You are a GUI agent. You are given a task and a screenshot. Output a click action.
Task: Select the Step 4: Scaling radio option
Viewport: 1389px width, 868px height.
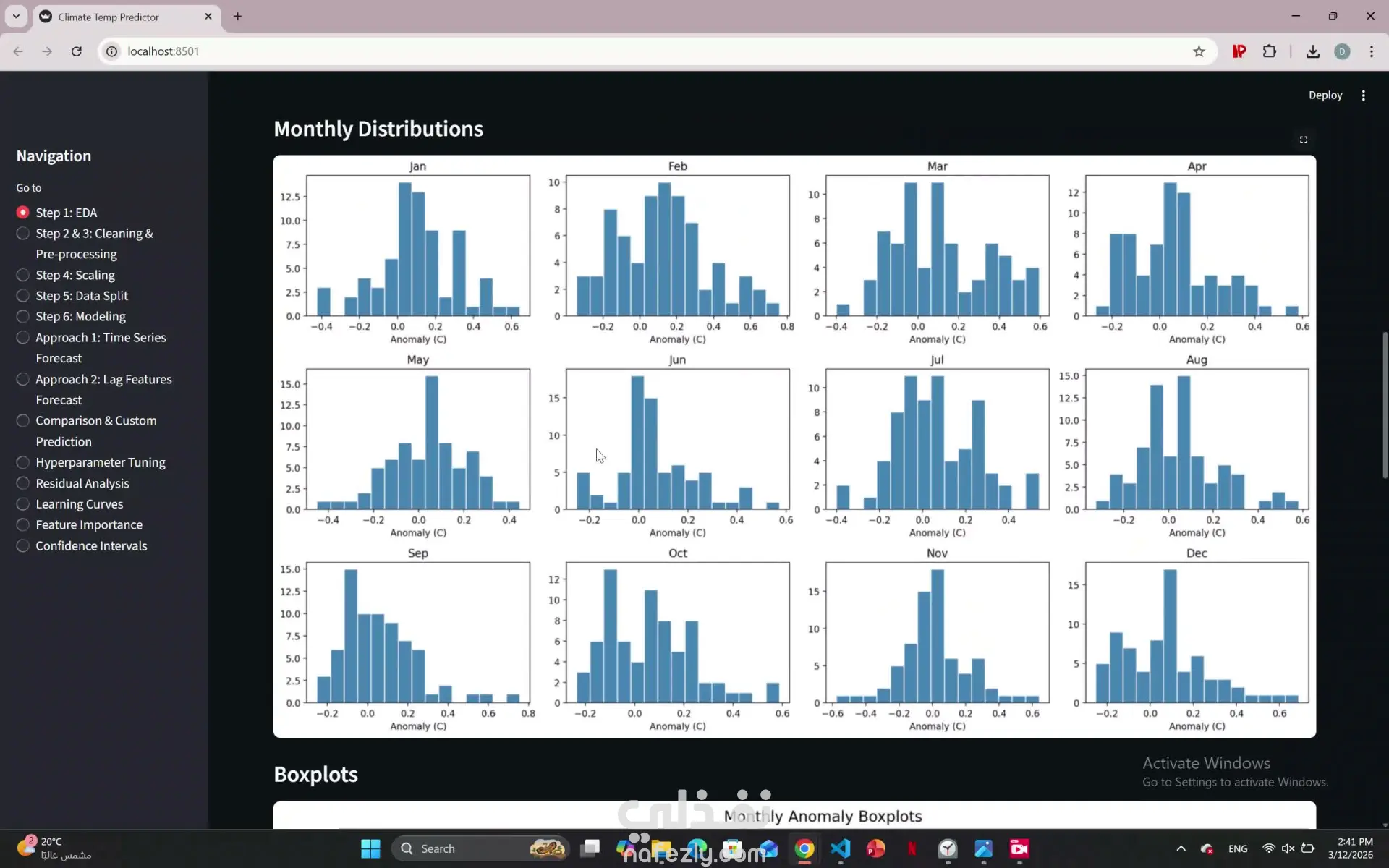[23, 275]
